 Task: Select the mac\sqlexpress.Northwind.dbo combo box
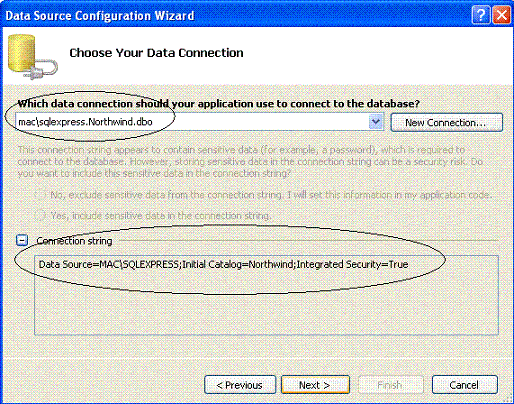(x=199, y=122)
